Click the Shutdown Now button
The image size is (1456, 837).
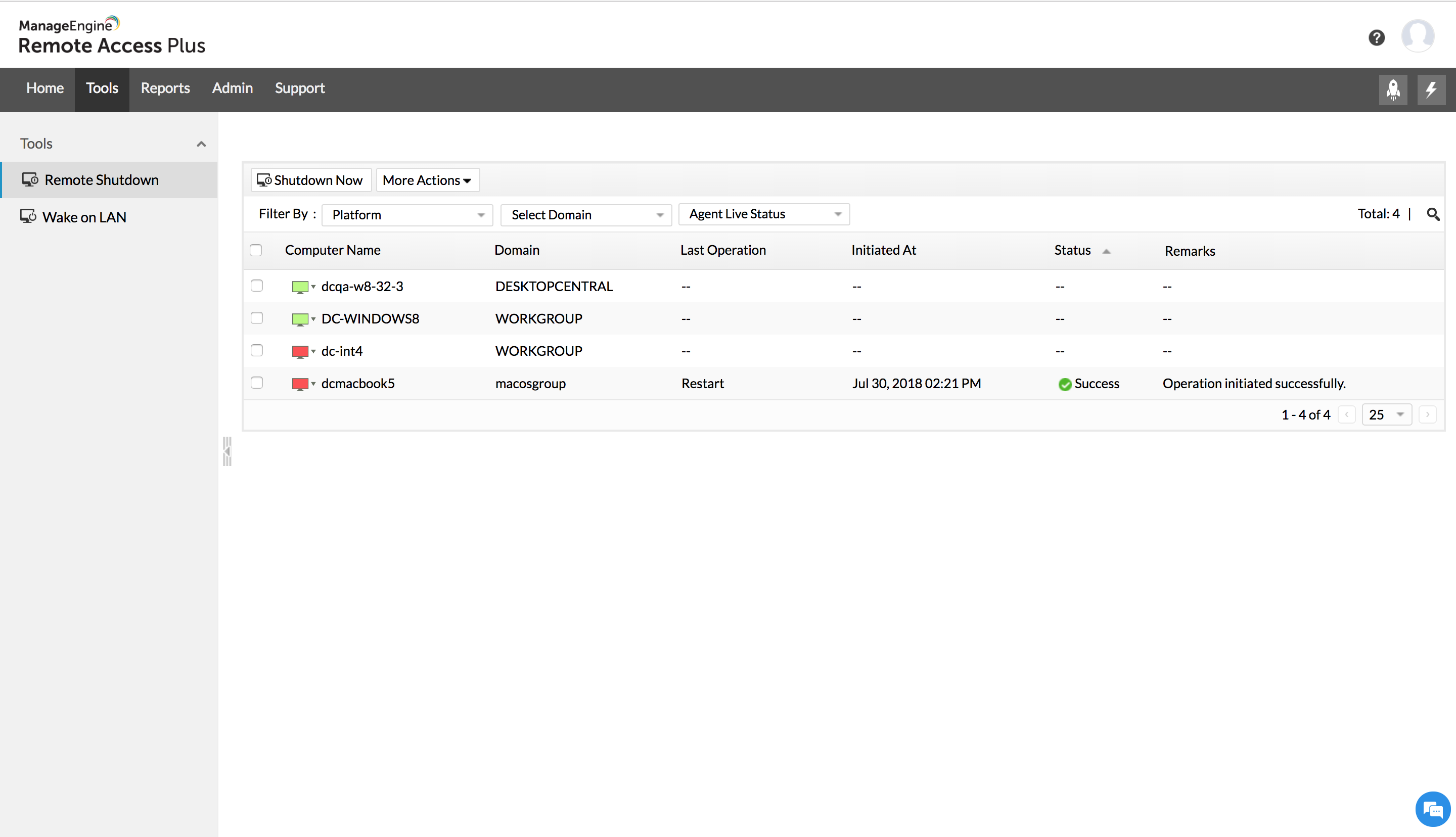coord(310,180)
